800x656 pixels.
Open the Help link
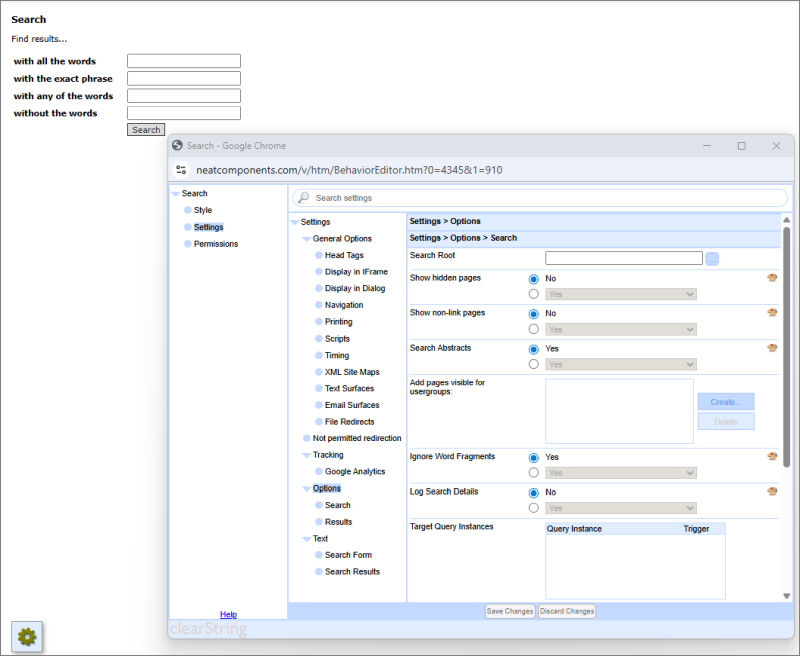228,614
